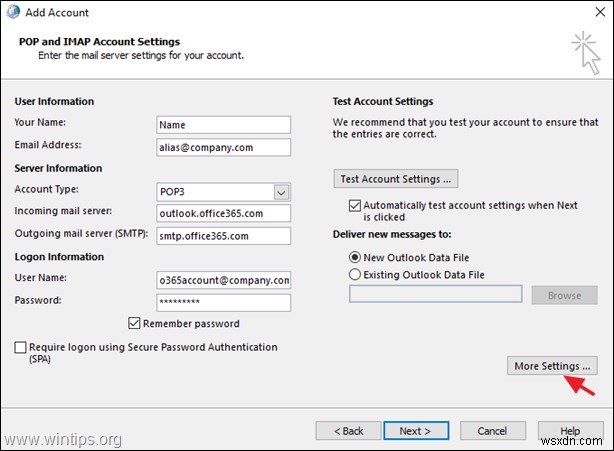This screenshot has width=614, height=451.
Task: Click the Test Account Settings button
Action: click(x=396, y=179)
